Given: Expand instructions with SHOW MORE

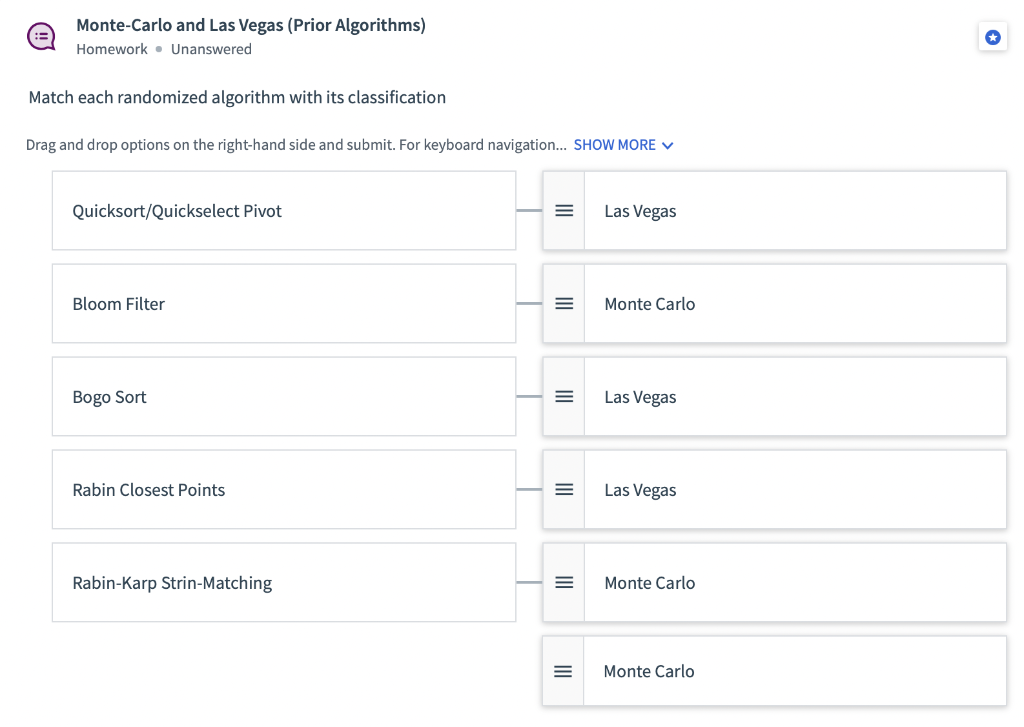Looking at the screenshot, I should 614,145.
